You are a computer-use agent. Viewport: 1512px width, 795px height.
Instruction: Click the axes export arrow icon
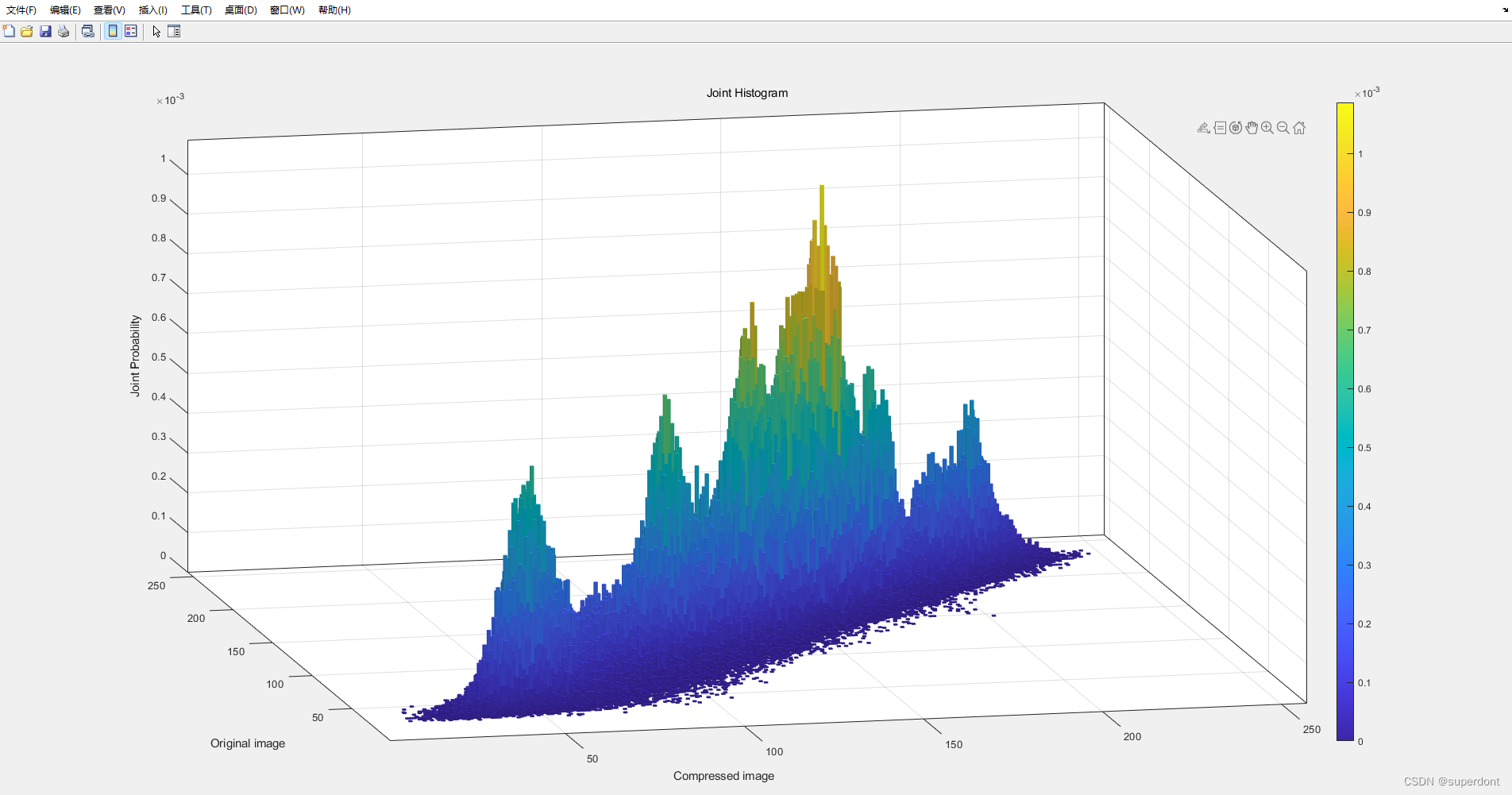pyautogui.click(x=1204, y=128)
